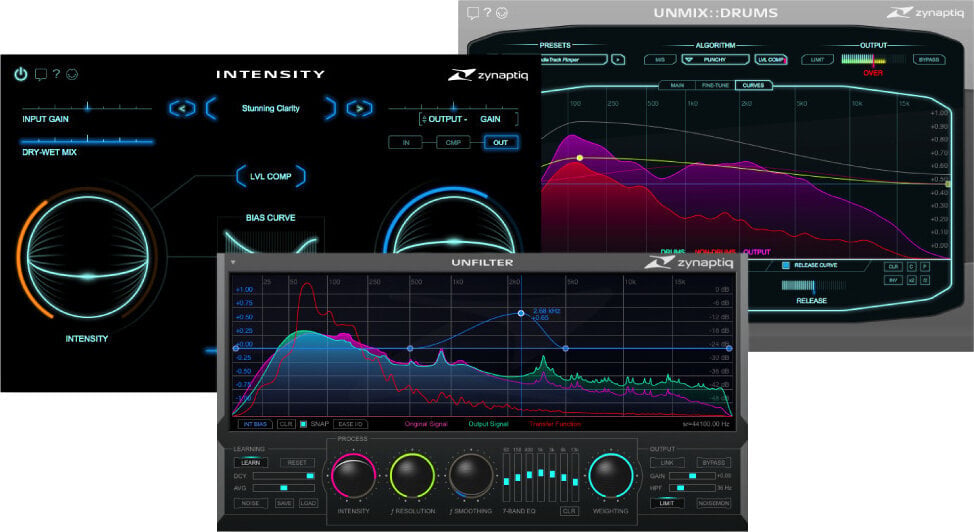Viewport: 974px width, 532px height.
Task: Toggle LIMIT in Unfilter output
Action: 667,503
